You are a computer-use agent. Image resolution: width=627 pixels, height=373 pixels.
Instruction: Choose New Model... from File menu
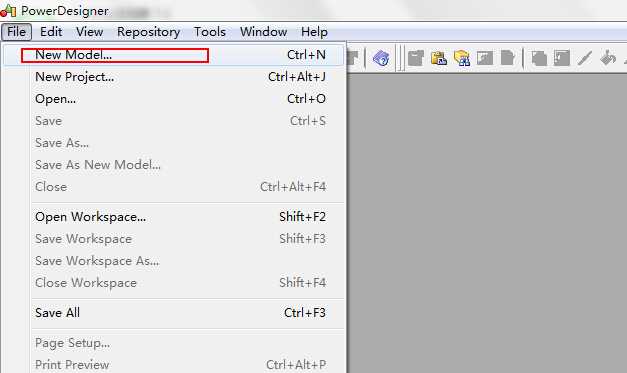coord(174,55)
